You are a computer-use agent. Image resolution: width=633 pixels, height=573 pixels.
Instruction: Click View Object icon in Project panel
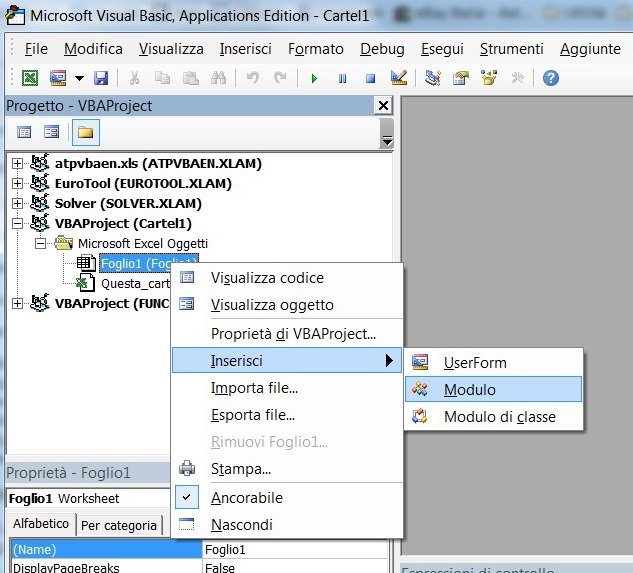(52, 132)
